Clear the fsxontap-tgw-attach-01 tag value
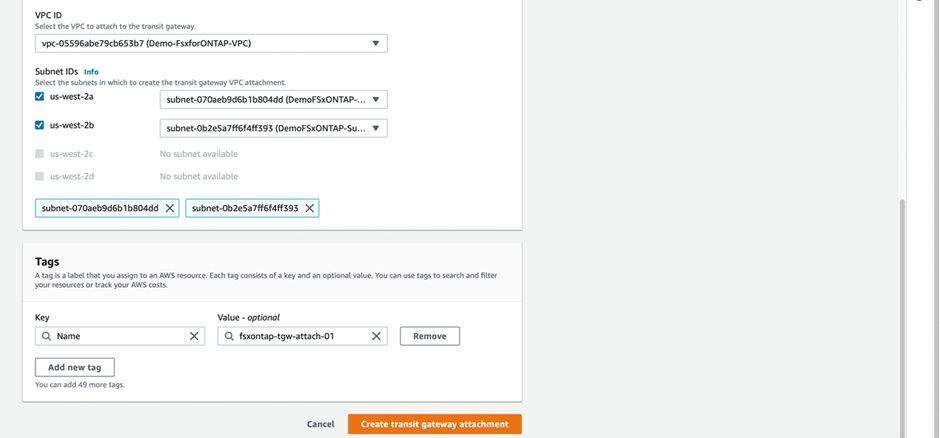 [x=376, y=336]
